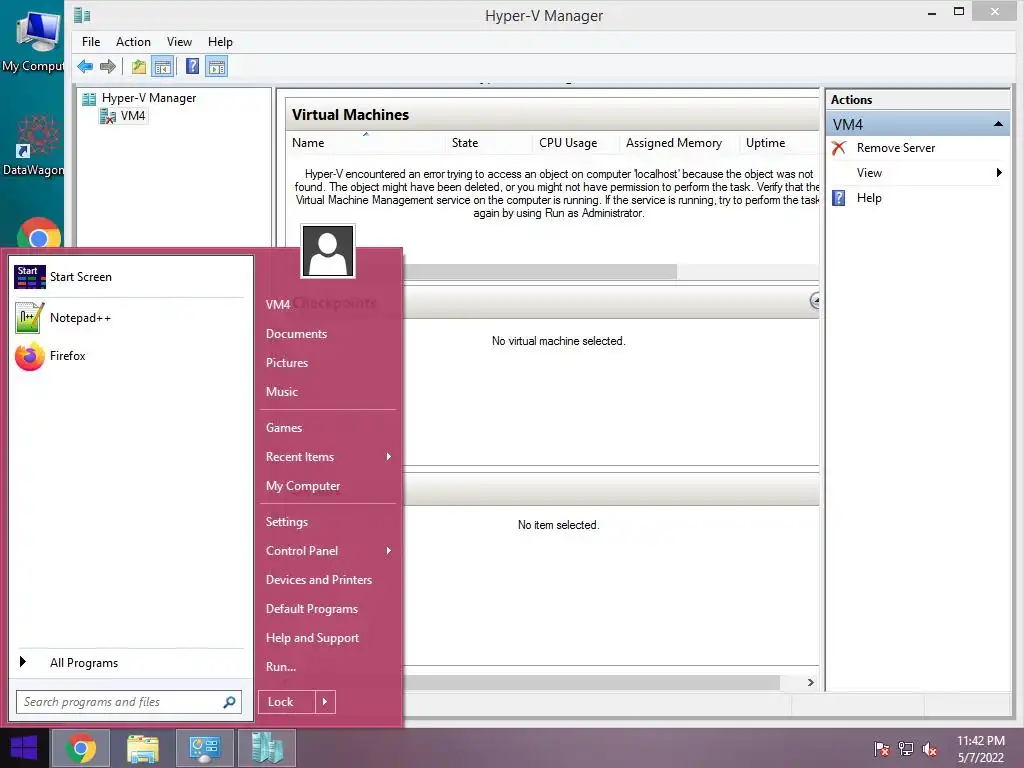Screen dimensions: 1024x768
Task: Click the Up one level folder icon
Action: tap(138, 67)
